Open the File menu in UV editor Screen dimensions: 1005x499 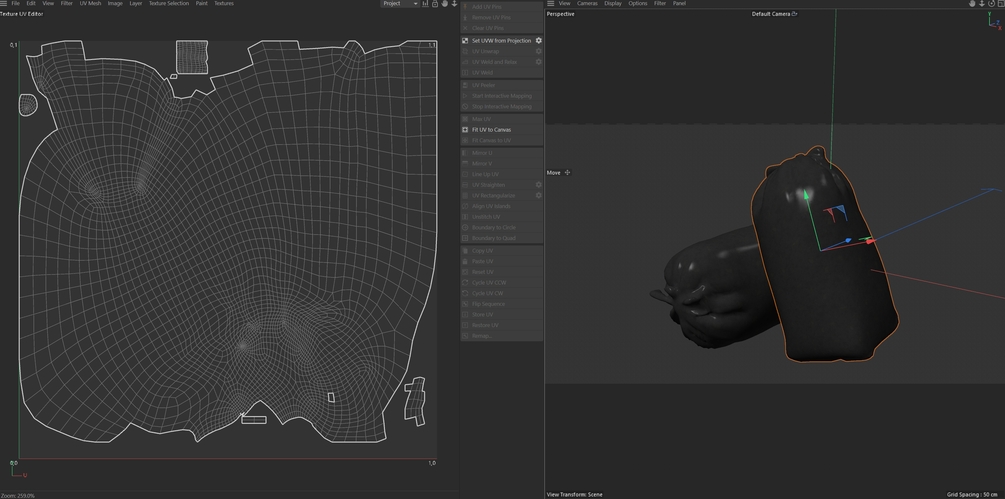tap(15, 3)
